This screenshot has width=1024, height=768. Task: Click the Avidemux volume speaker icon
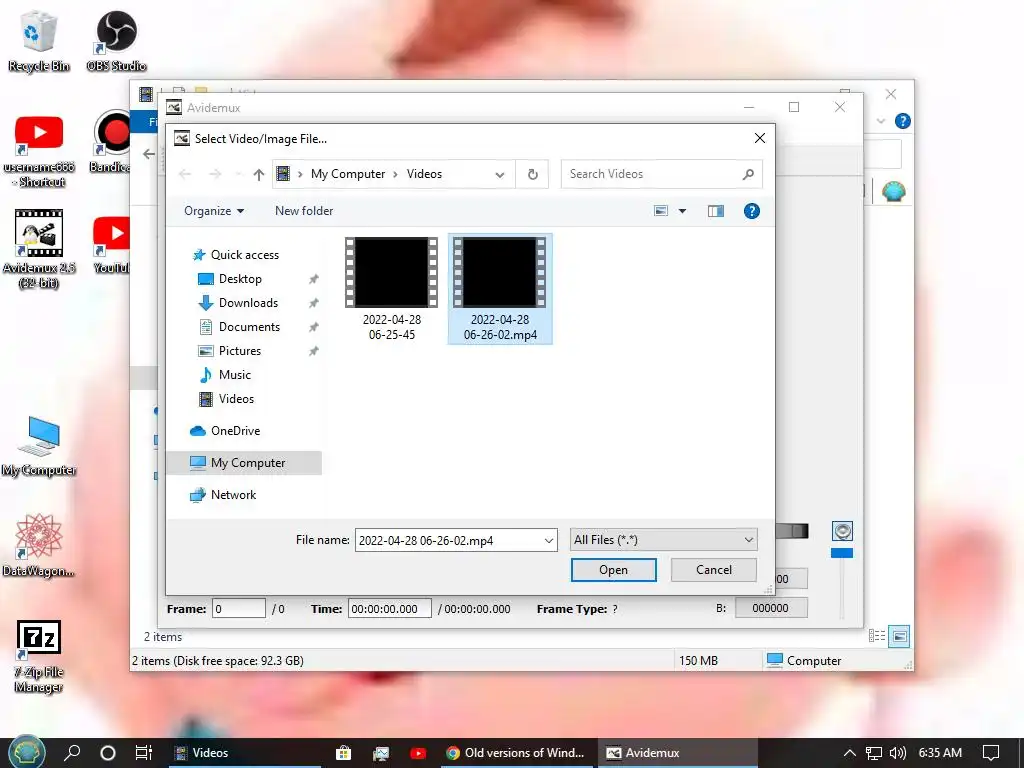pyautogui.click(x=842, y=531)
